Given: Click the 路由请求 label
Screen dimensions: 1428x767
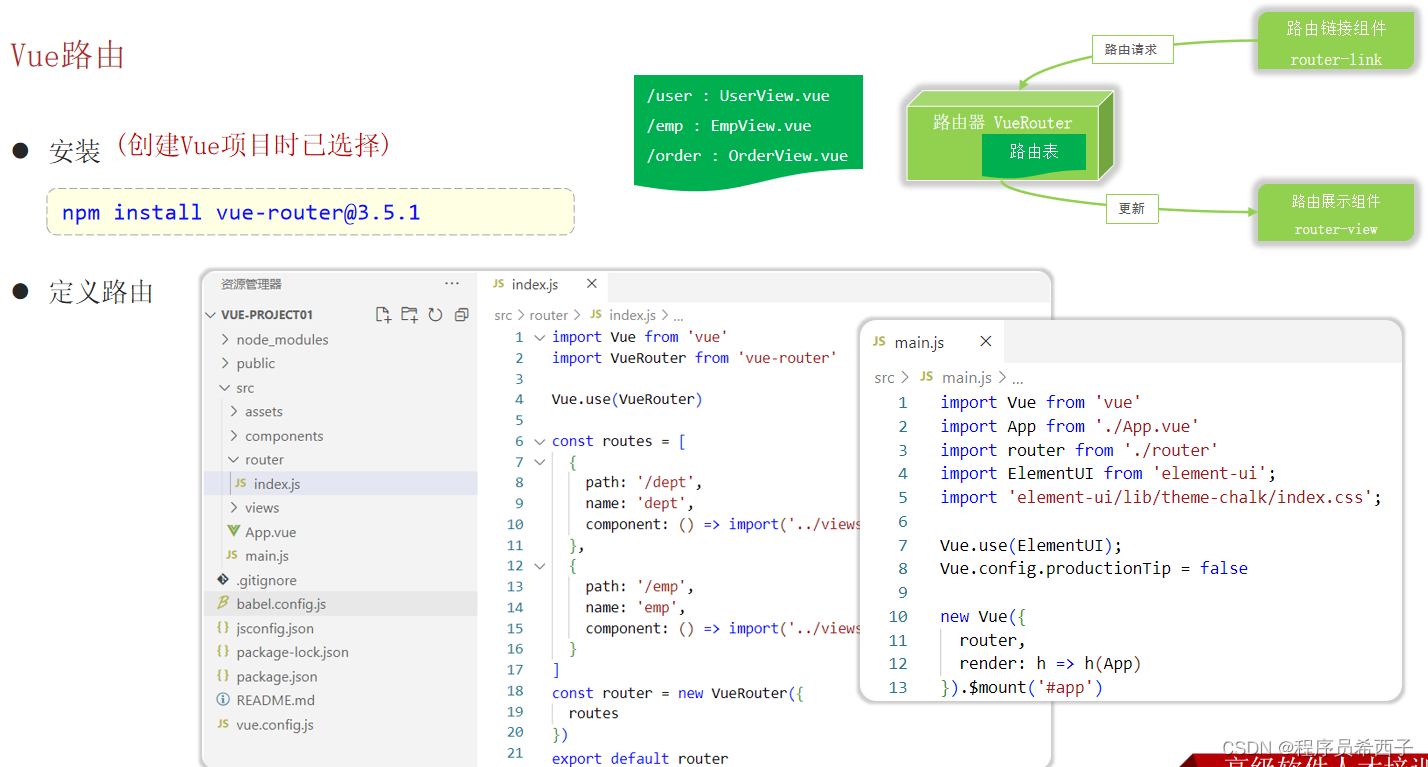Looking at the screenshot, I should click(x=1131, y=49).
